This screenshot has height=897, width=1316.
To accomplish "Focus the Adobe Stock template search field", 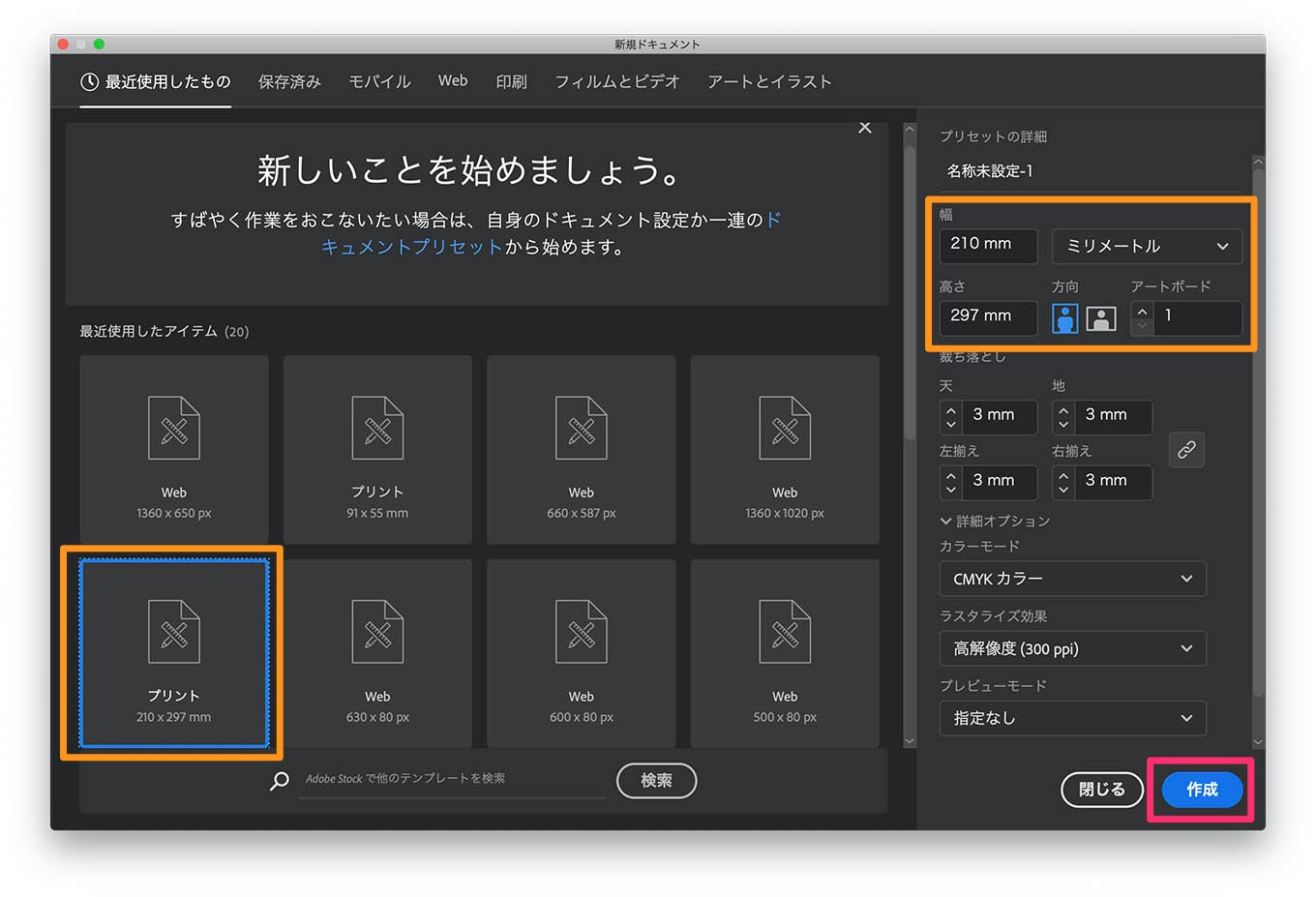I will pyautogui.click(x=452, y=779).
